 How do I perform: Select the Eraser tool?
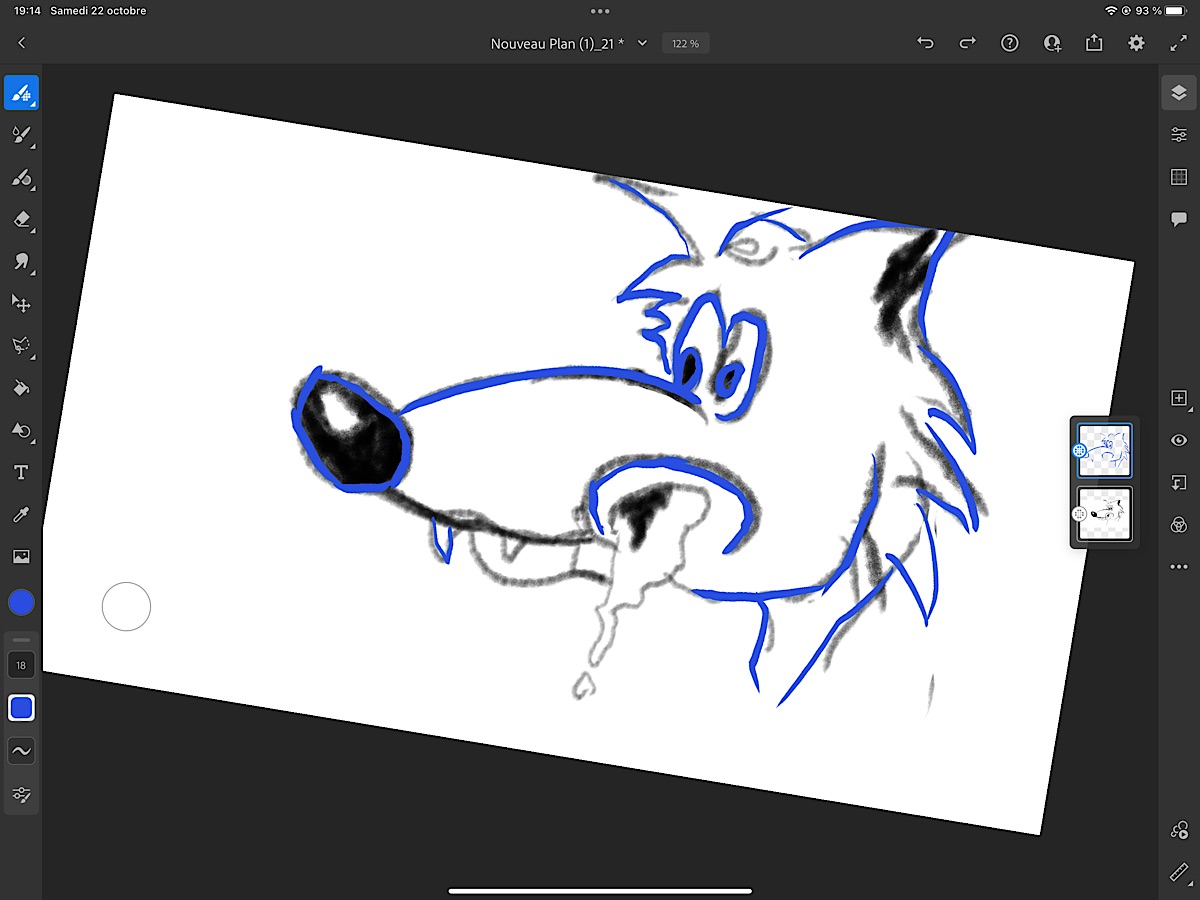tap(21, 220)
